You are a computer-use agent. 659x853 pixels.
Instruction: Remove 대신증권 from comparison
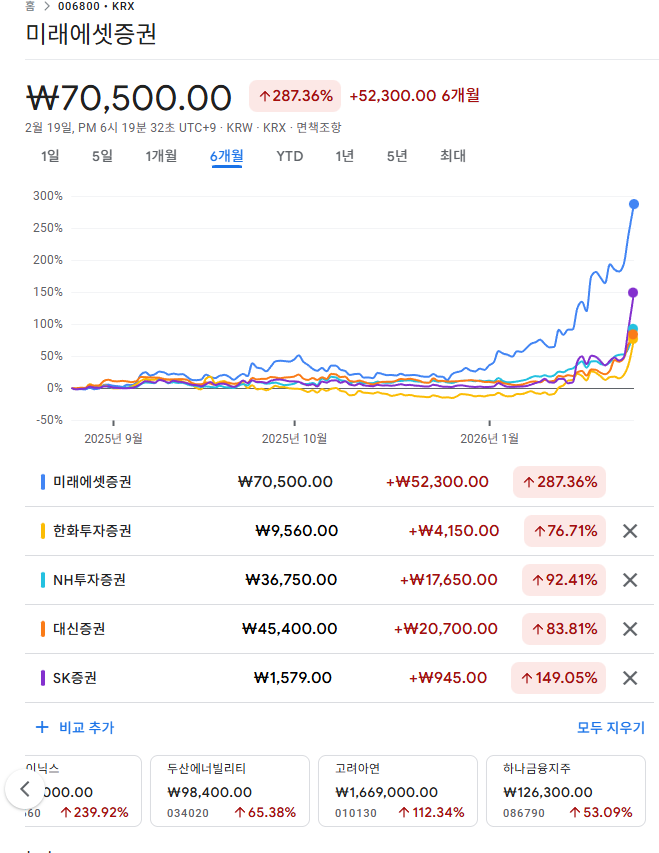tap(630, 629)
